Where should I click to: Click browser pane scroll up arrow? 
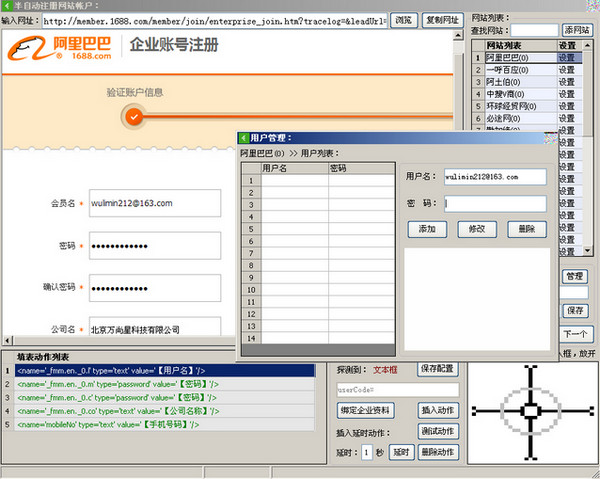(x=458, y=36)
